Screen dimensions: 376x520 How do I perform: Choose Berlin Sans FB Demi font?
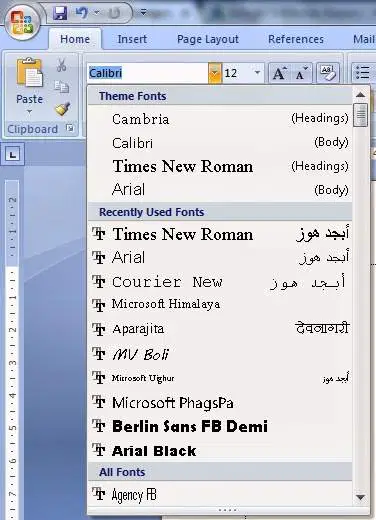point(220,426)
